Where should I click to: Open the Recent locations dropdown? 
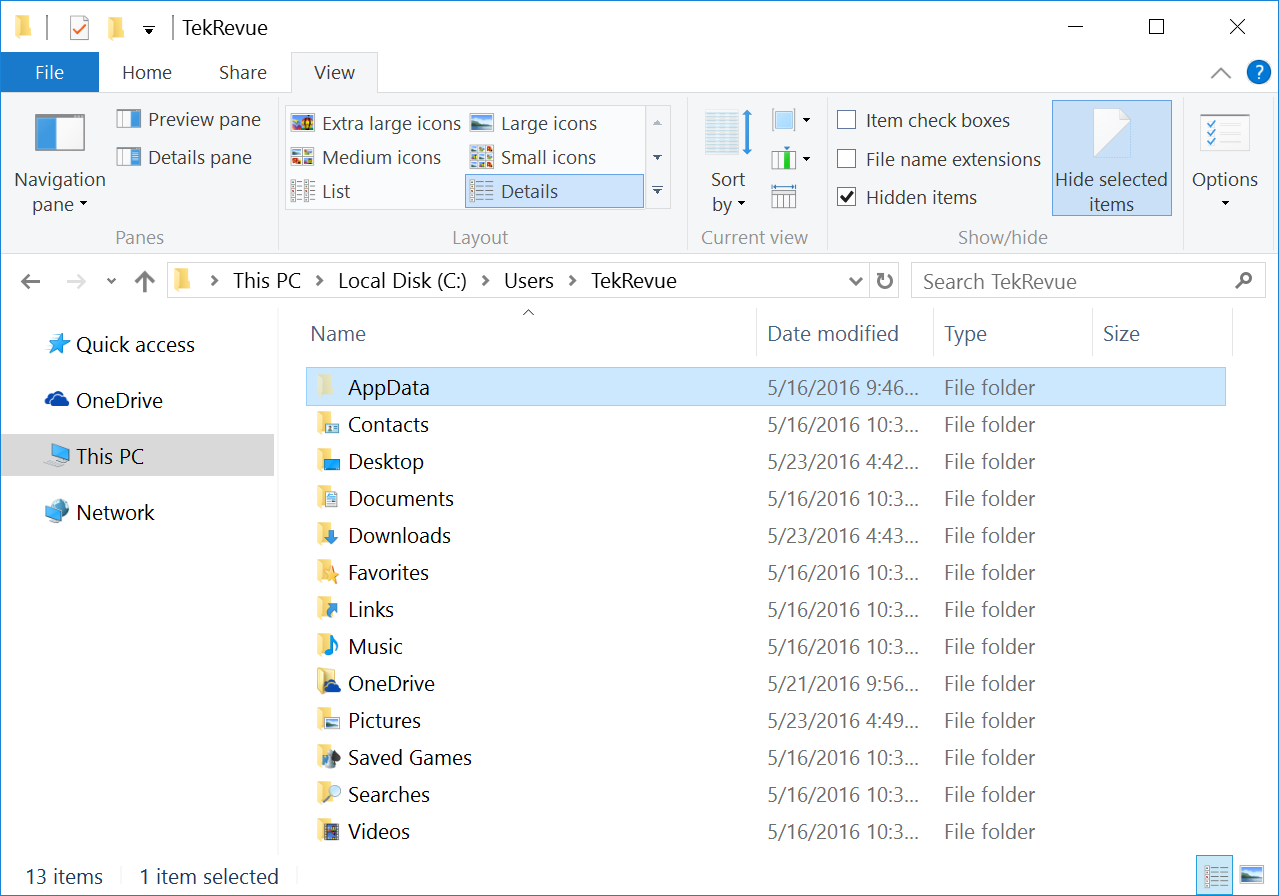point(111,281)
